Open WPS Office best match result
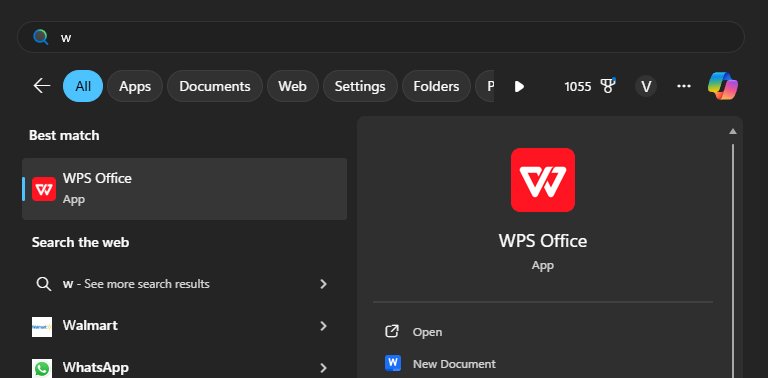Screen dimensions: 768x378 (x=185, y=189)
